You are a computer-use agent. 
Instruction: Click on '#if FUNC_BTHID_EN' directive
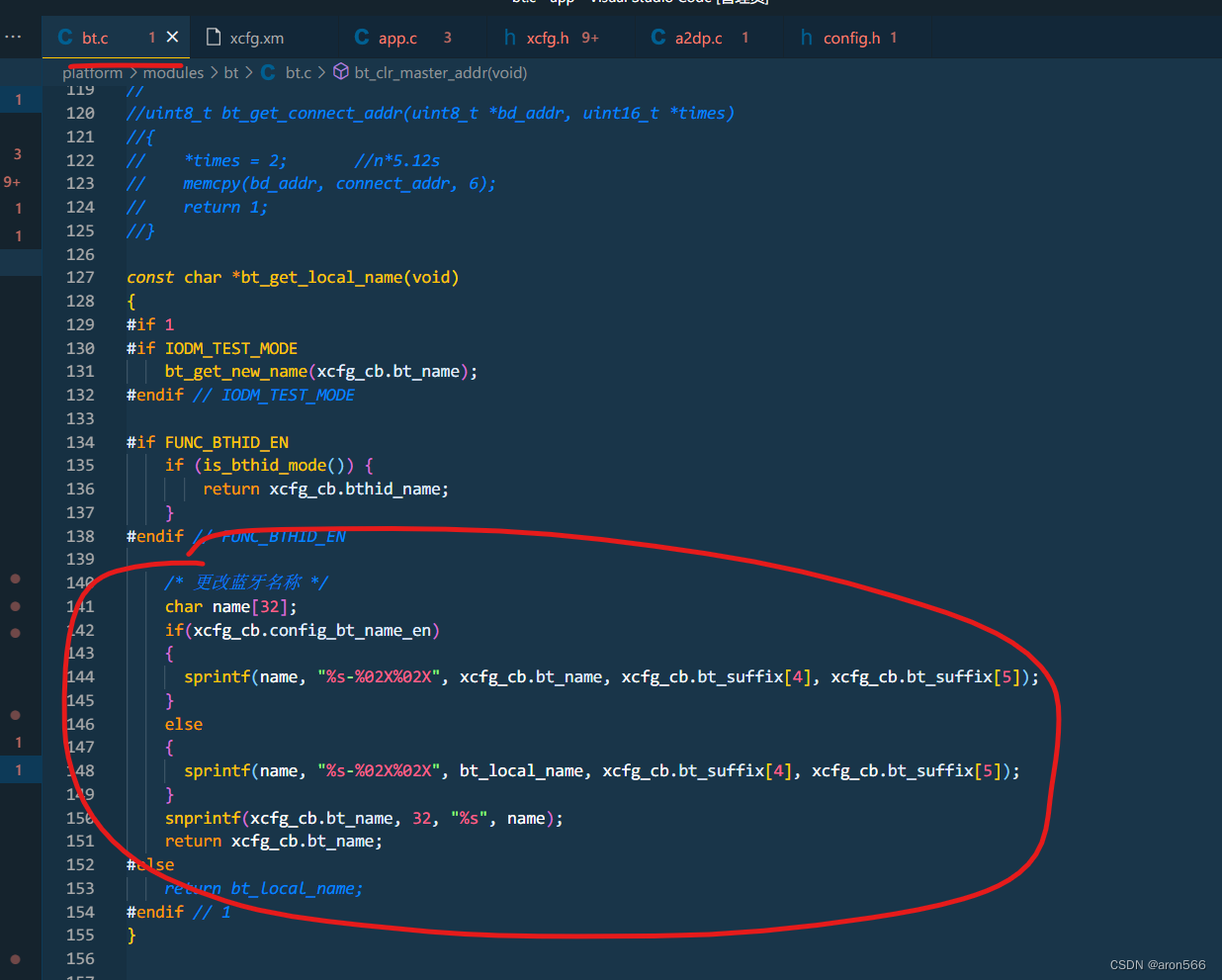coord(208,442)
